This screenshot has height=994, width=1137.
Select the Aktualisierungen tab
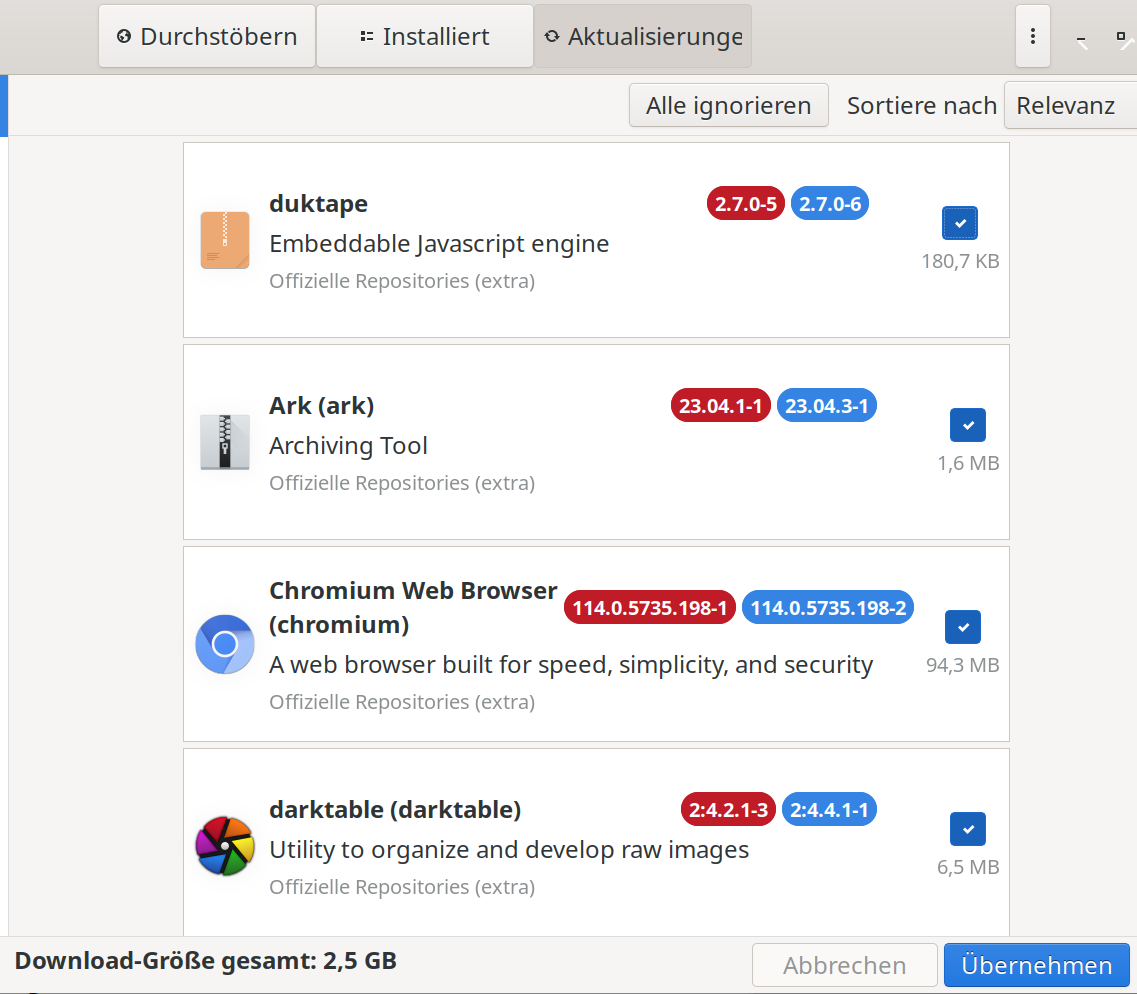pyautogui.click(x=643, y=37)
